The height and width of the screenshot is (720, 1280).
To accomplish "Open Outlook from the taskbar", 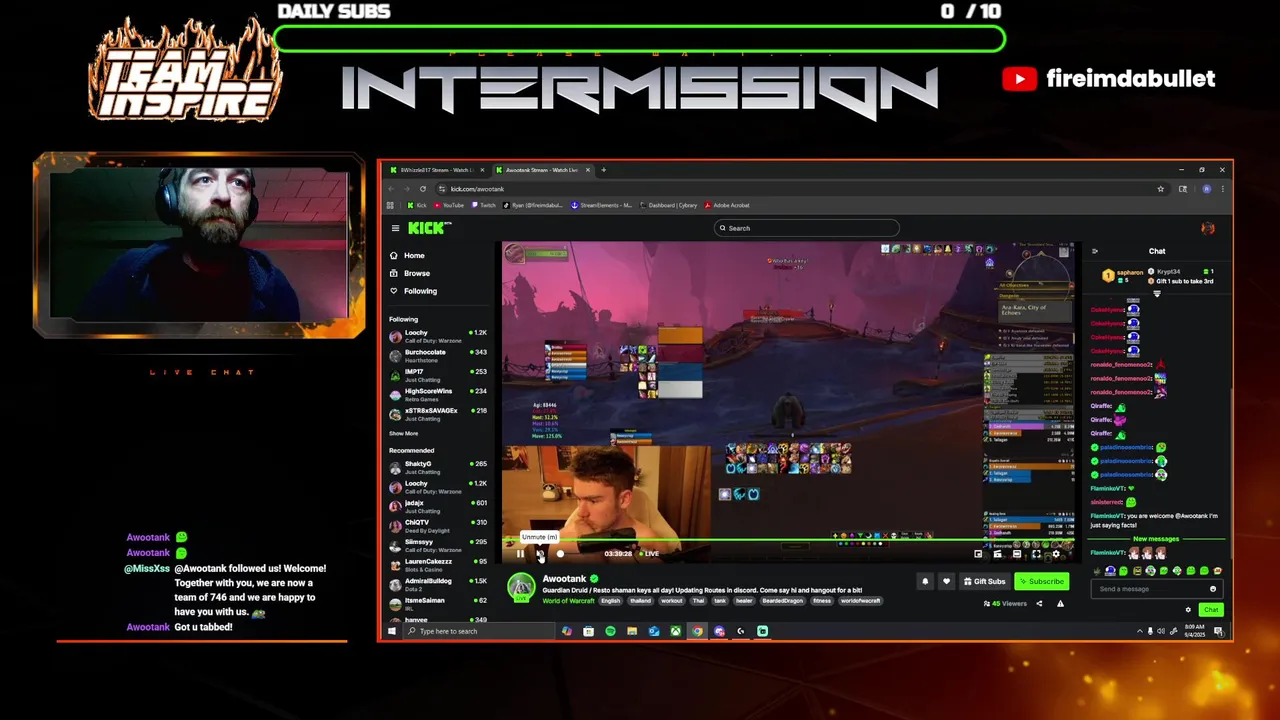I will pos(654,631).
